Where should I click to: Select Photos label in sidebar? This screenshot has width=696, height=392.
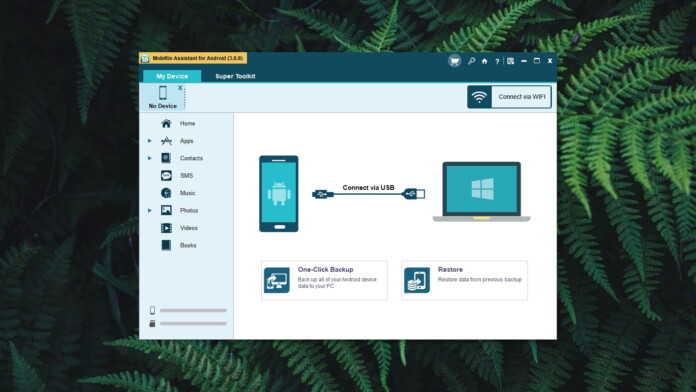click(x=189, y=210)
